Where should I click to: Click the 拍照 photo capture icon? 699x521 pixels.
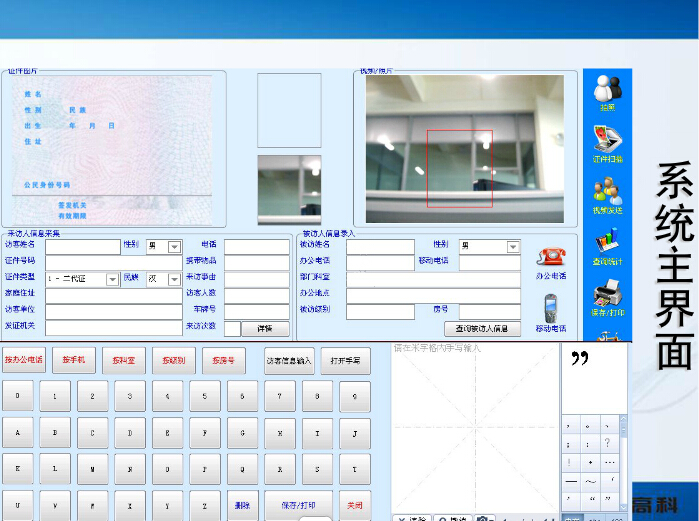(x=607, y=91)
